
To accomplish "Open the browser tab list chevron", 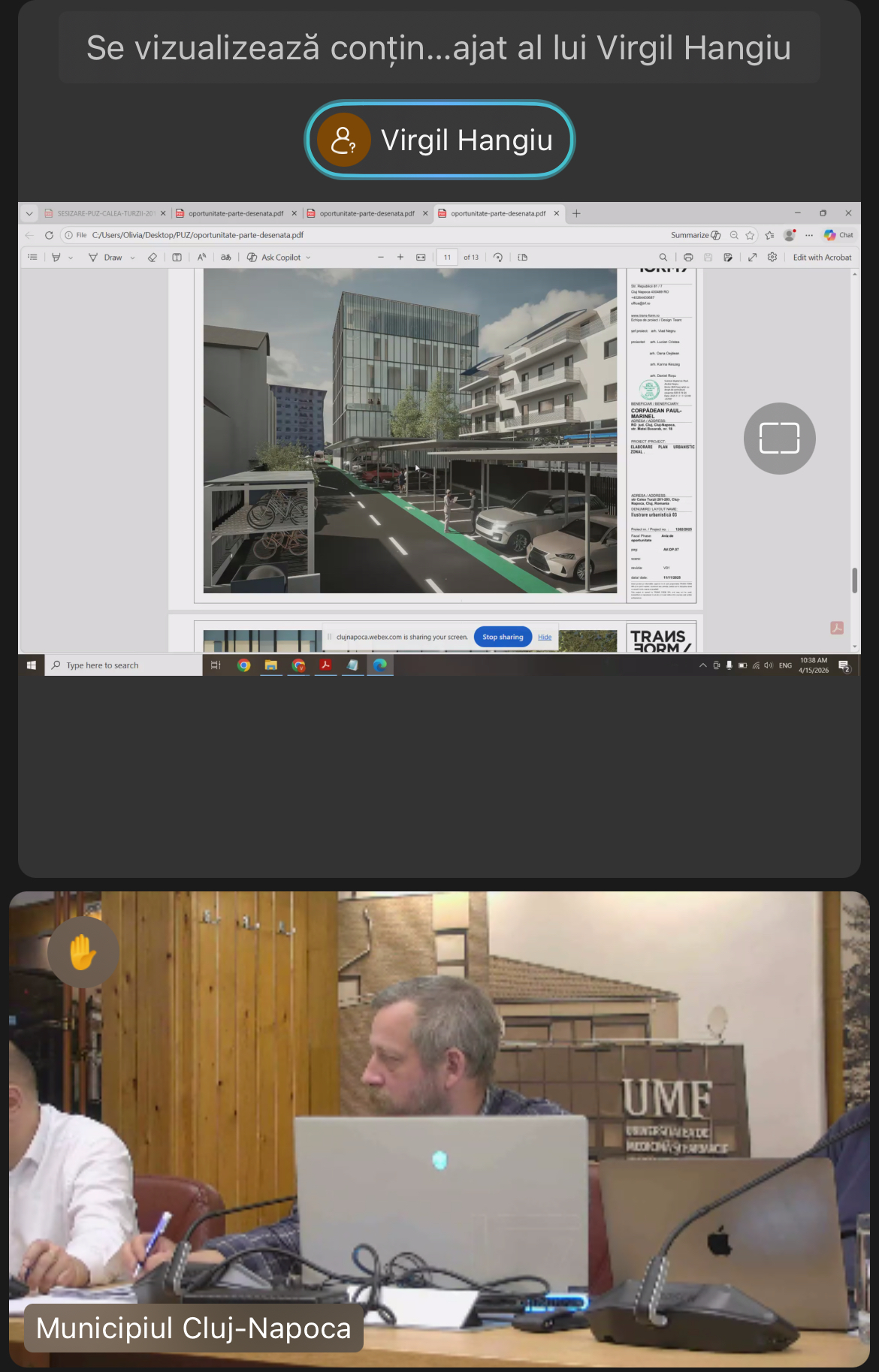I will pos(29,213).
